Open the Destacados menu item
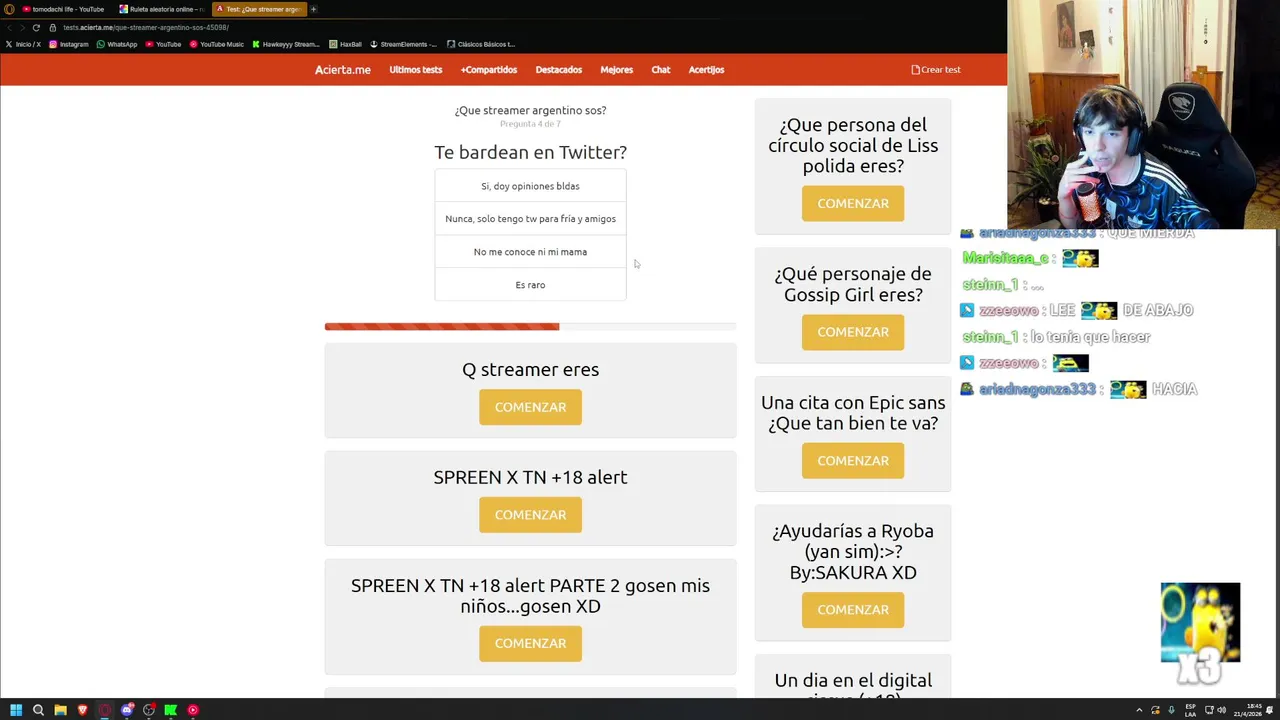The height and width of the screenshot is (720, 1280). (x=559, y=70)
